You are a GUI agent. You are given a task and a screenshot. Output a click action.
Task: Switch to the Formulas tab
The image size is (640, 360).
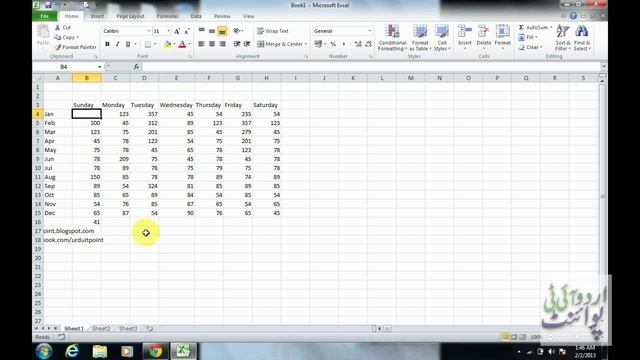pyautogui.click(x=168, y=16)
